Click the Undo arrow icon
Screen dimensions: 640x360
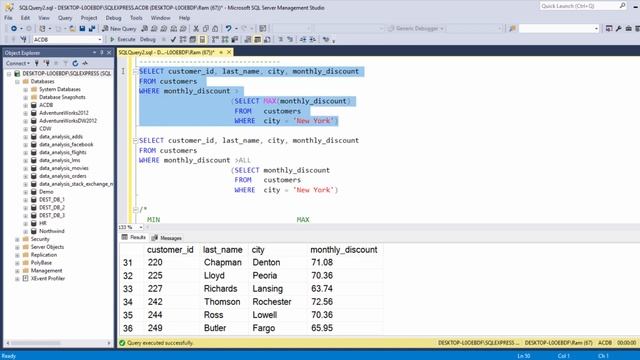point(228,29)
